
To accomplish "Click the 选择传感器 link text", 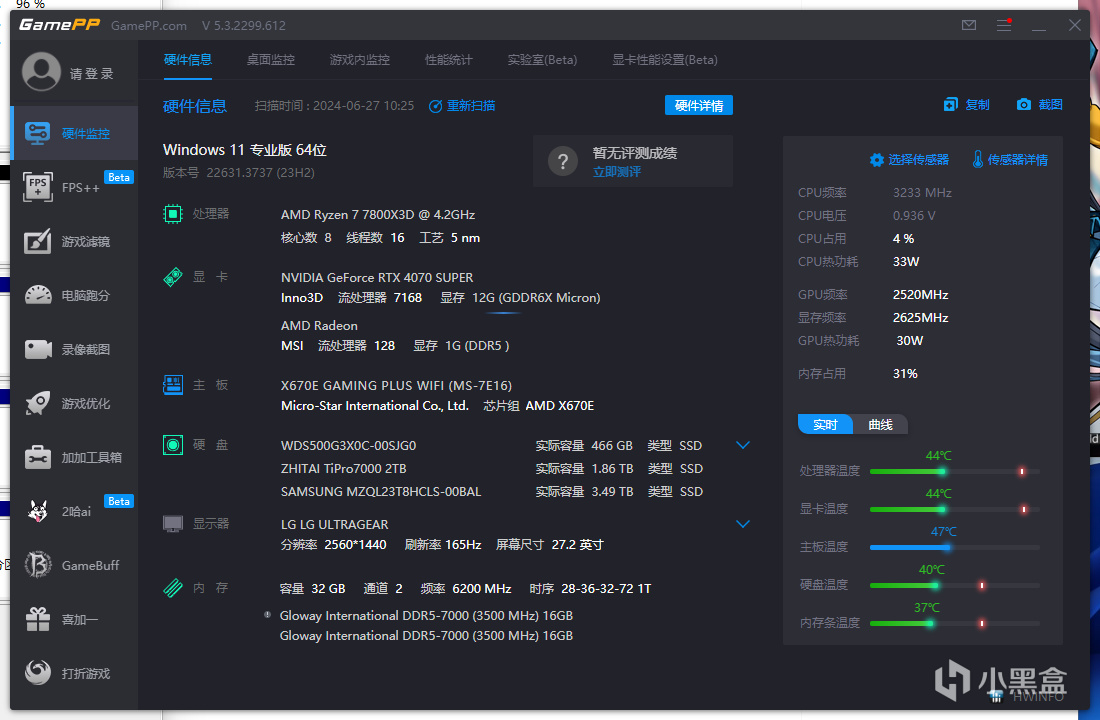I will (x=918, y=160).
